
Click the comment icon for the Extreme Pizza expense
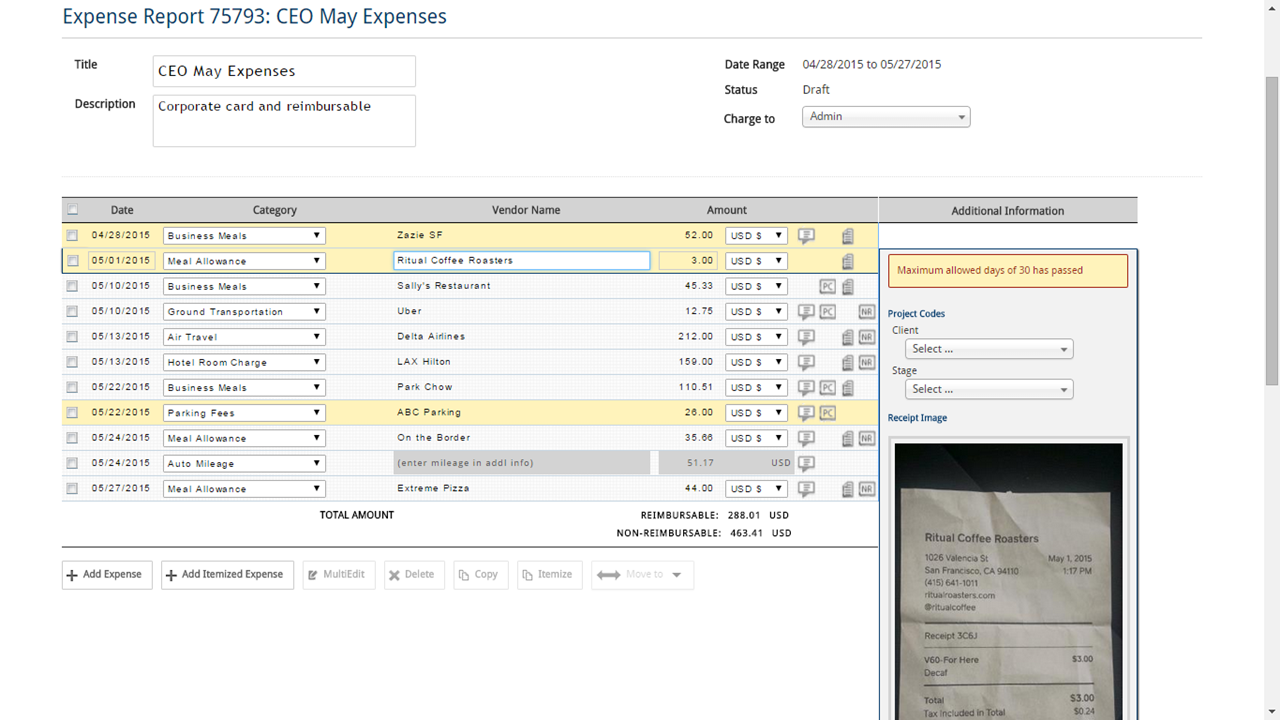point(806,489)
